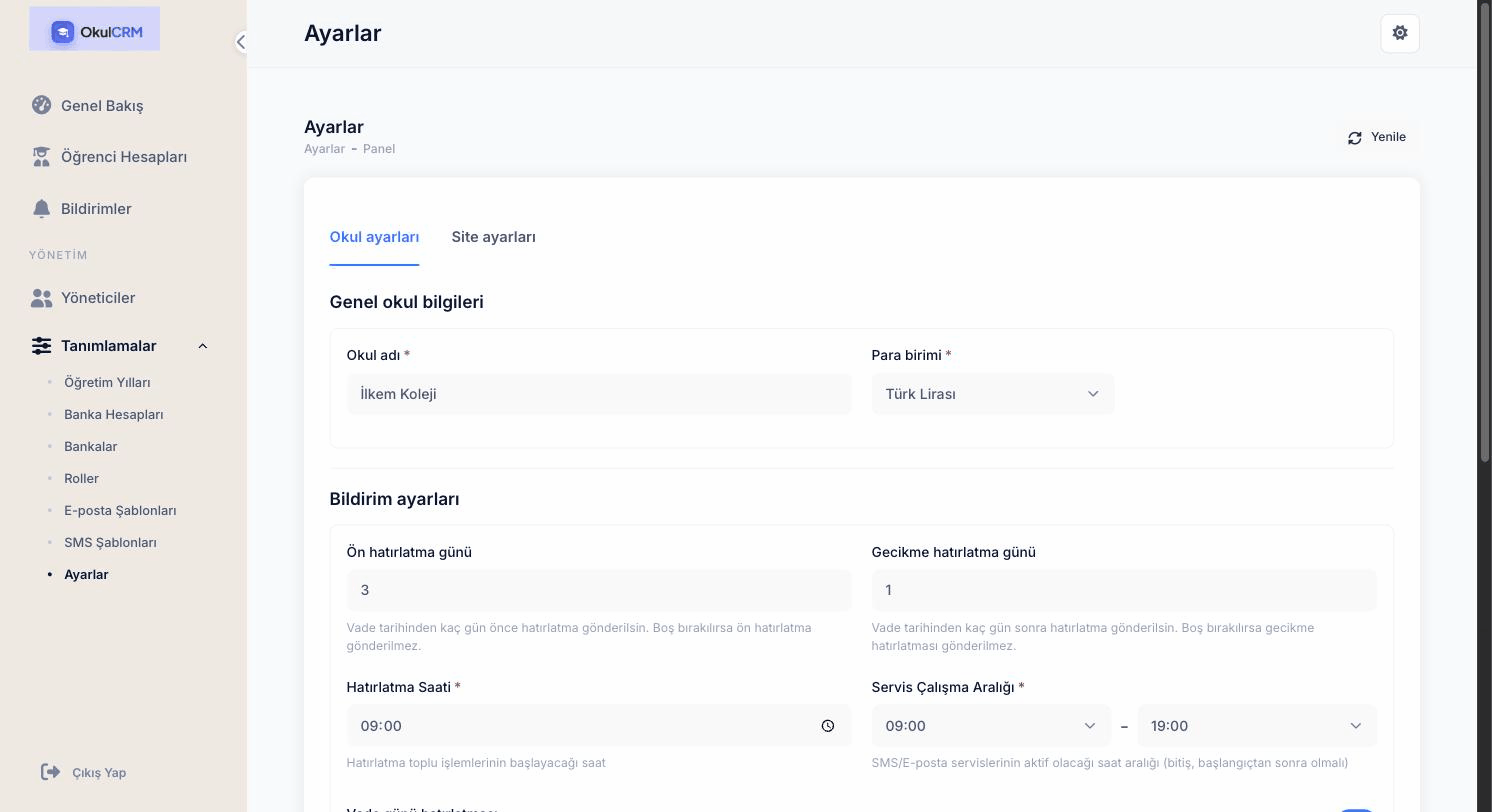Open Genel Bakış in sidebar
The width and height of the screenshot is (1492, 812).
pos(102,105)
